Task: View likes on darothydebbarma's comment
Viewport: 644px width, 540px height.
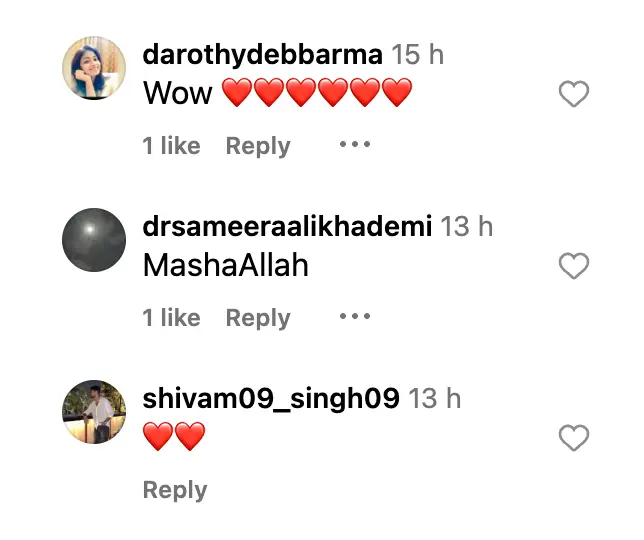Action: click(172, 145)
